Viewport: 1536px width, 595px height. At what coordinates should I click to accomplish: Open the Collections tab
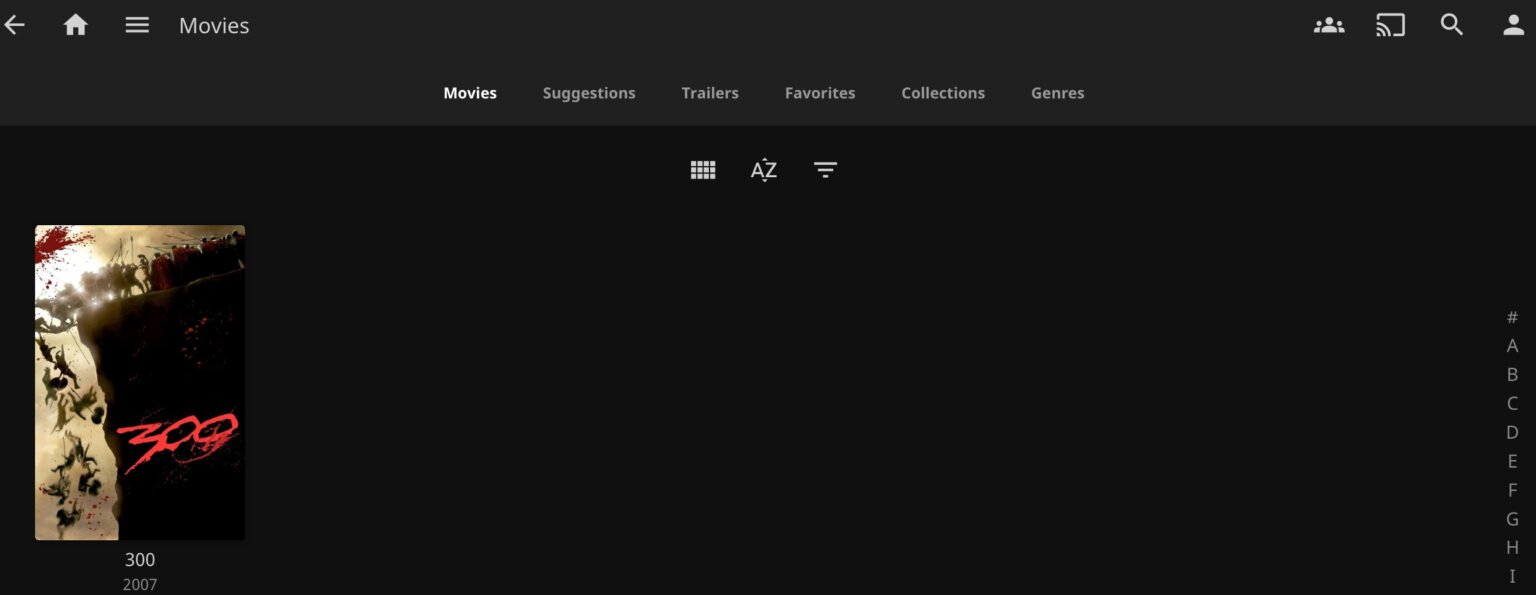point(943,92)
